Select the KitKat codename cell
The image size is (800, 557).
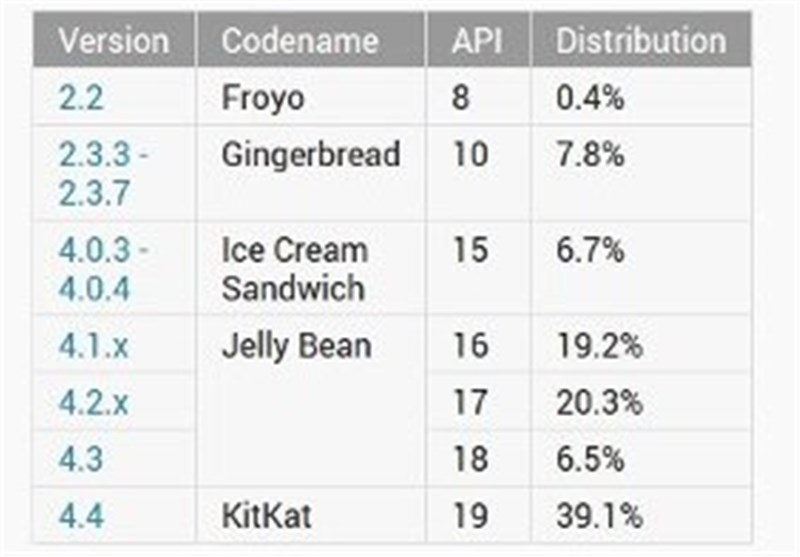267,517
